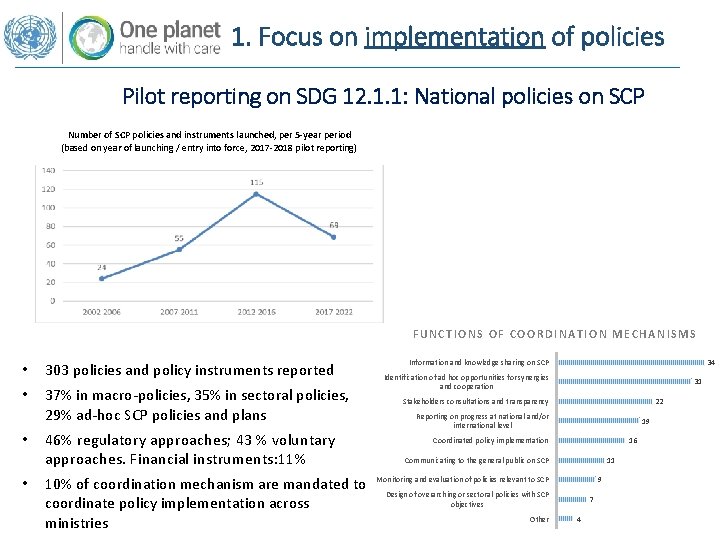
Task: Select the slide title 'Focus on implementation of policies'
Action: pos(448,37)
